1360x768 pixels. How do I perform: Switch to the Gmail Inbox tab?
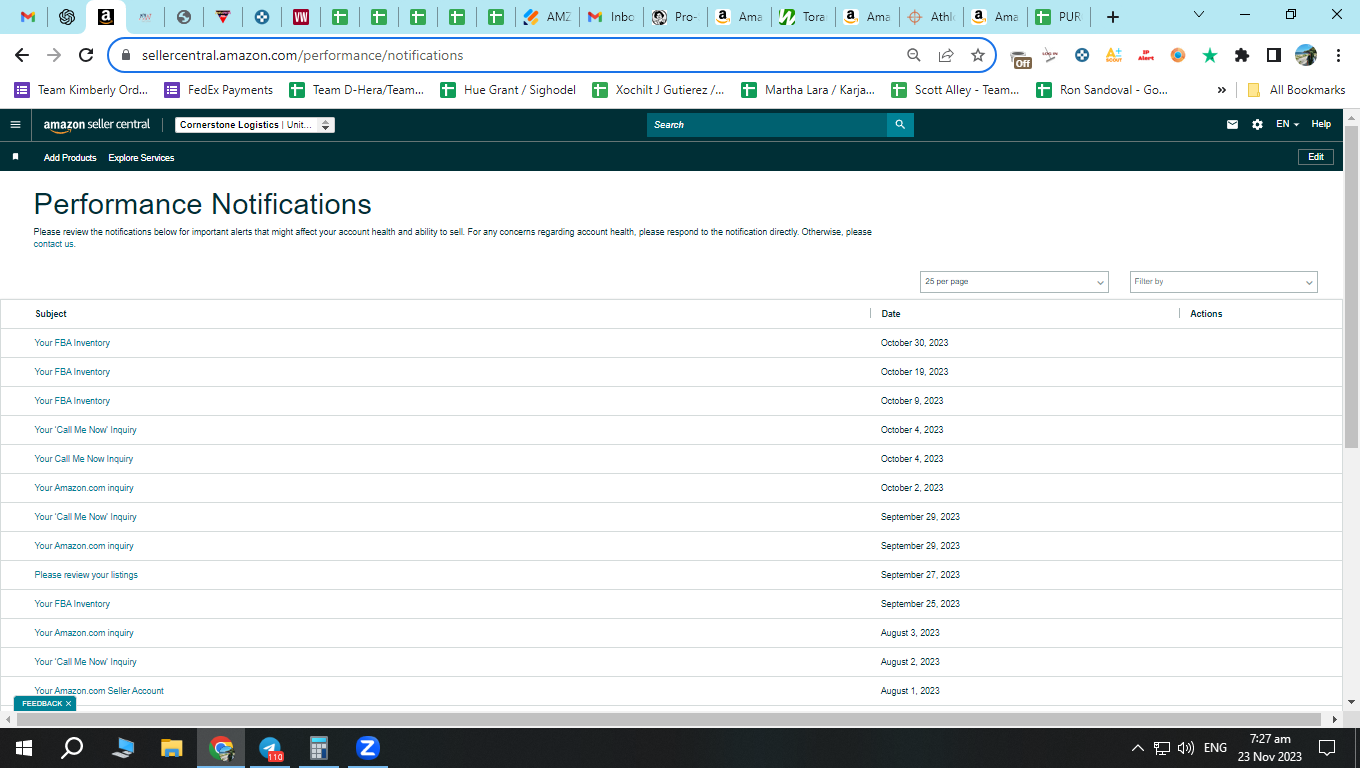click(610, 17)
